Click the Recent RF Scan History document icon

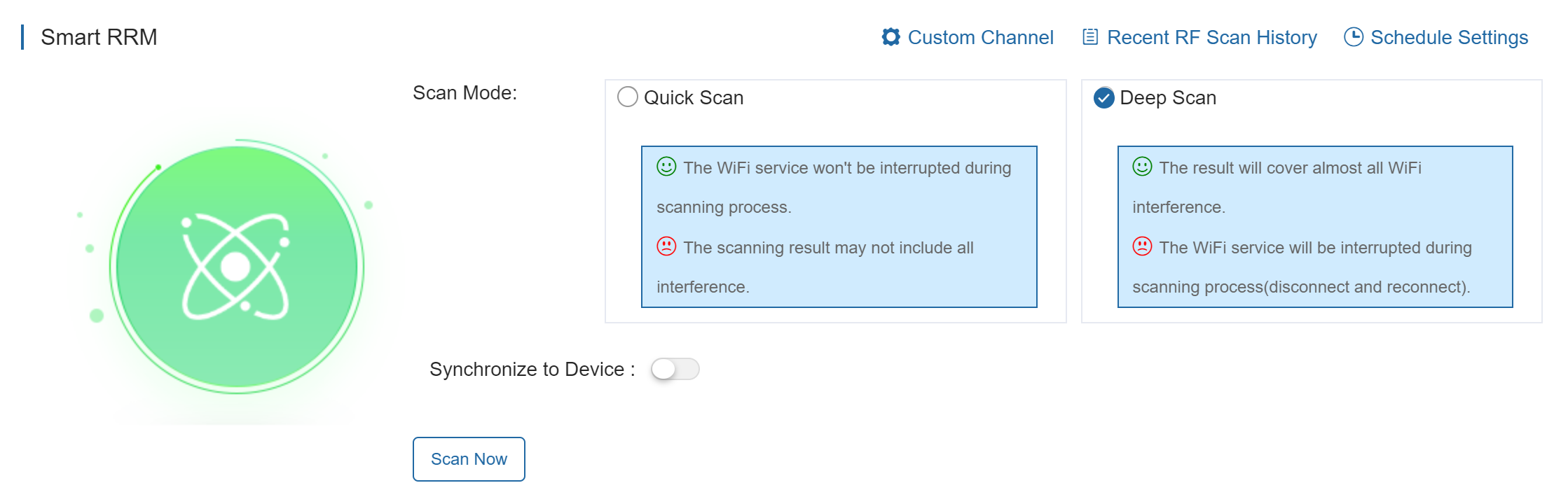tap(1090, 37)
